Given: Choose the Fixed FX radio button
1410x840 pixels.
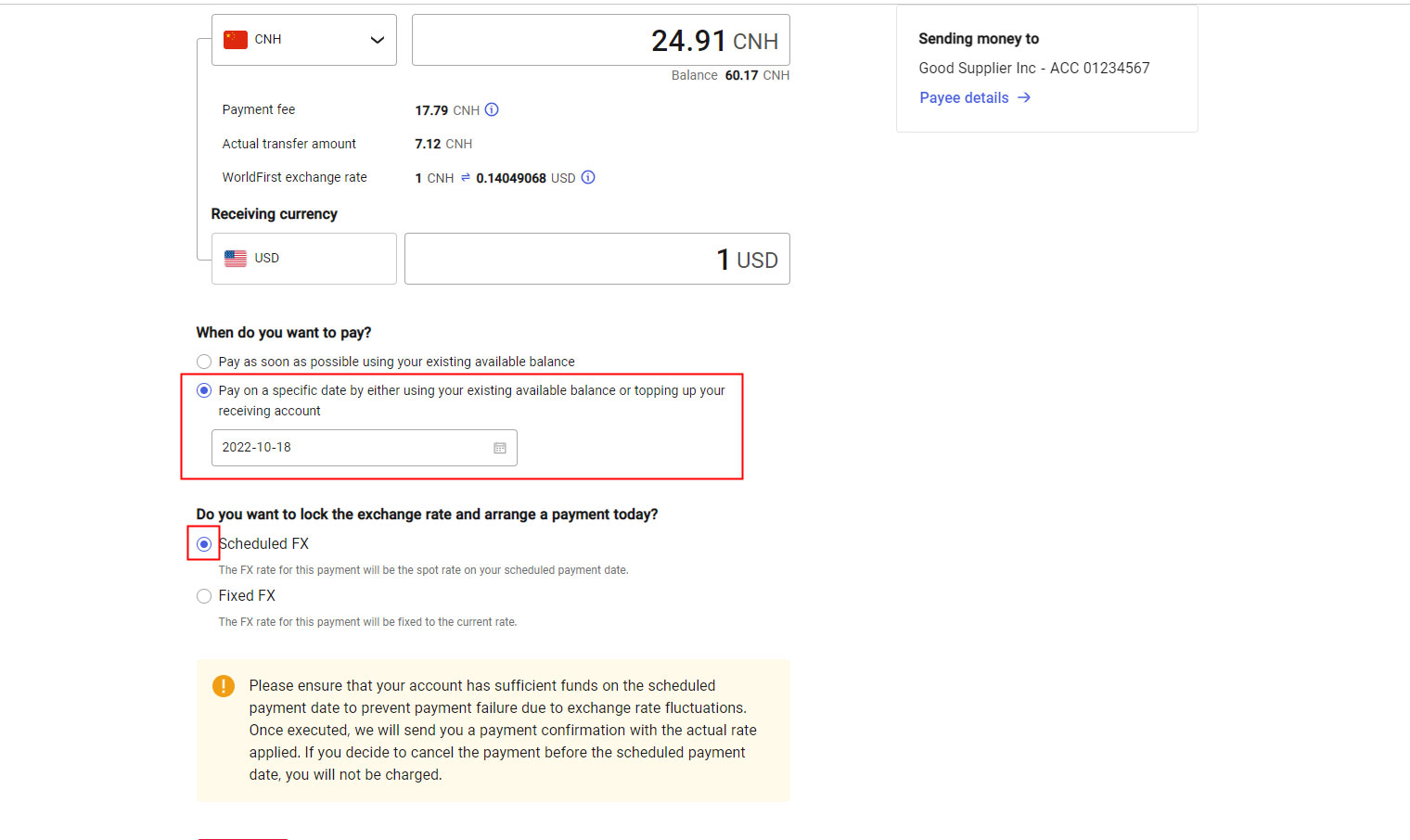Looking at the screenshot, I should (x=204, y=596).
